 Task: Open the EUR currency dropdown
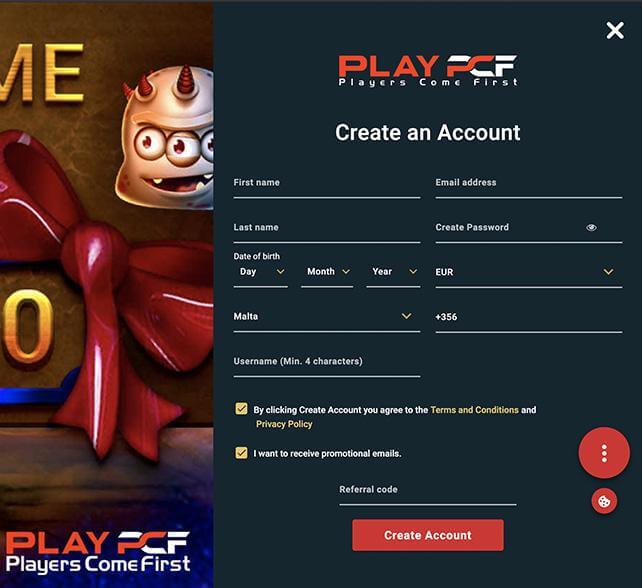point(529,272)
